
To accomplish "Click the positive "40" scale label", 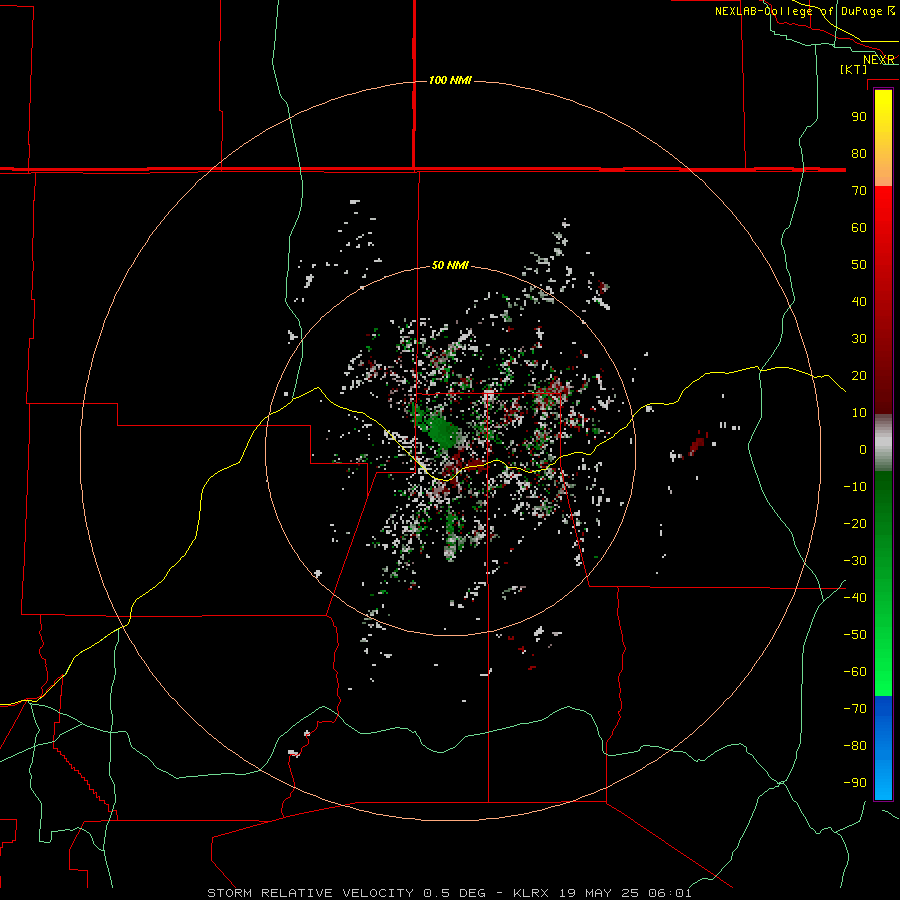I will (x=859, y=302).
